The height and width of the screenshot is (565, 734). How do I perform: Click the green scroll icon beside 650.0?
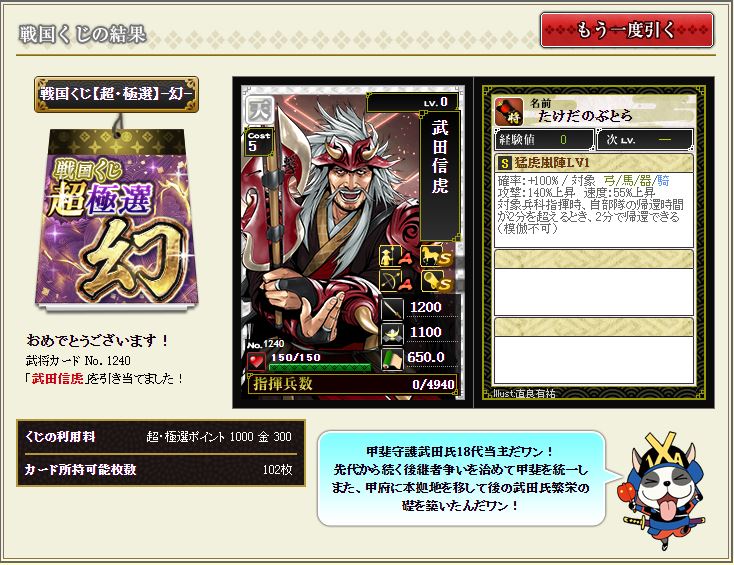click(x=392, y=359)
